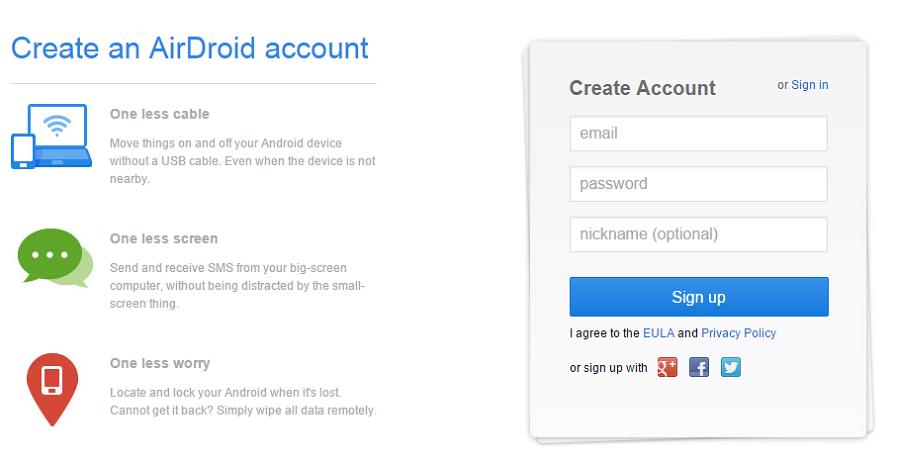
Task: Click the red phone location pin icon
Action: (52, 389)
